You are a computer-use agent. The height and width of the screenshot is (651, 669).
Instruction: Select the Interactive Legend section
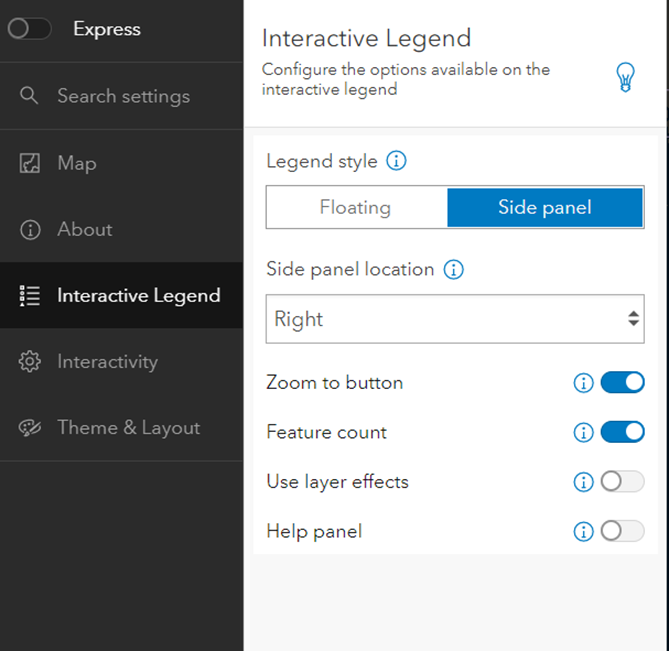pyautogui.click(x=122, y=295)
